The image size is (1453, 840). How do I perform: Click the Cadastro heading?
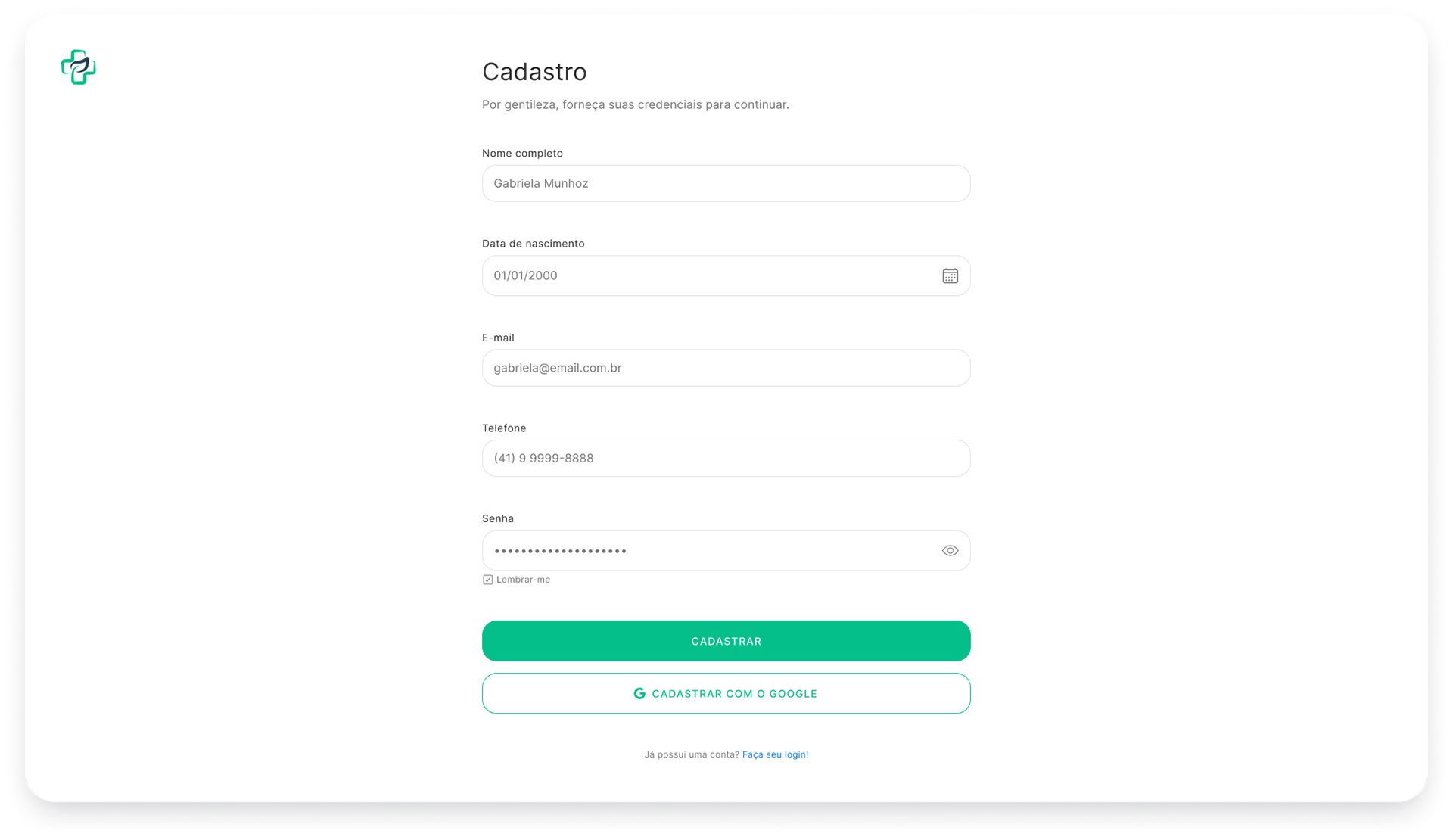tap(534, 72)
